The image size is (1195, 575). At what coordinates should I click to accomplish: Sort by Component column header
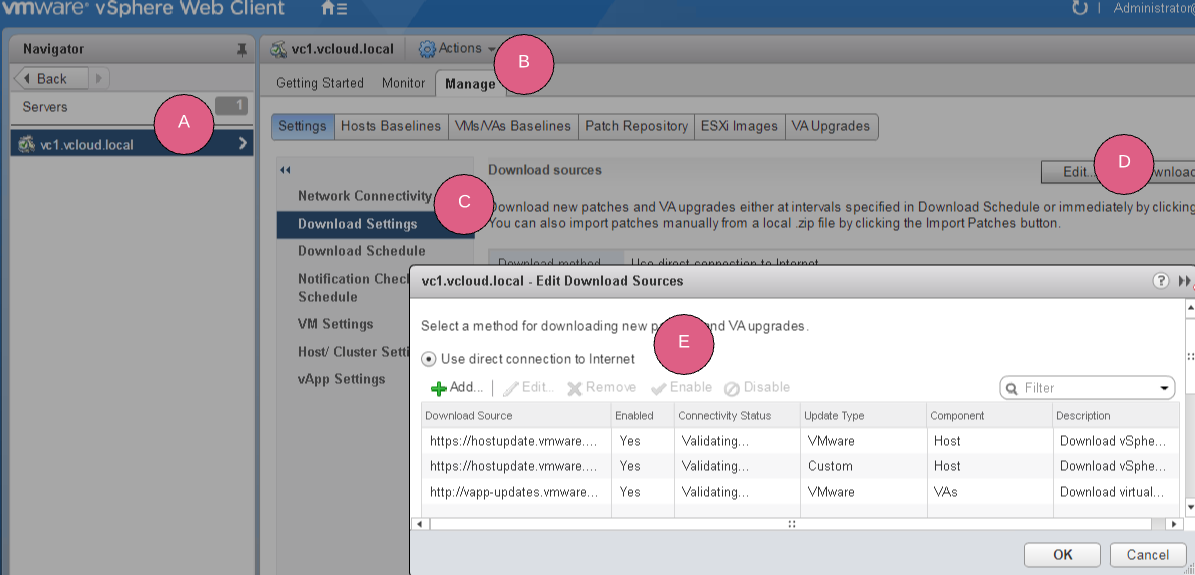[x=989, y=416]
